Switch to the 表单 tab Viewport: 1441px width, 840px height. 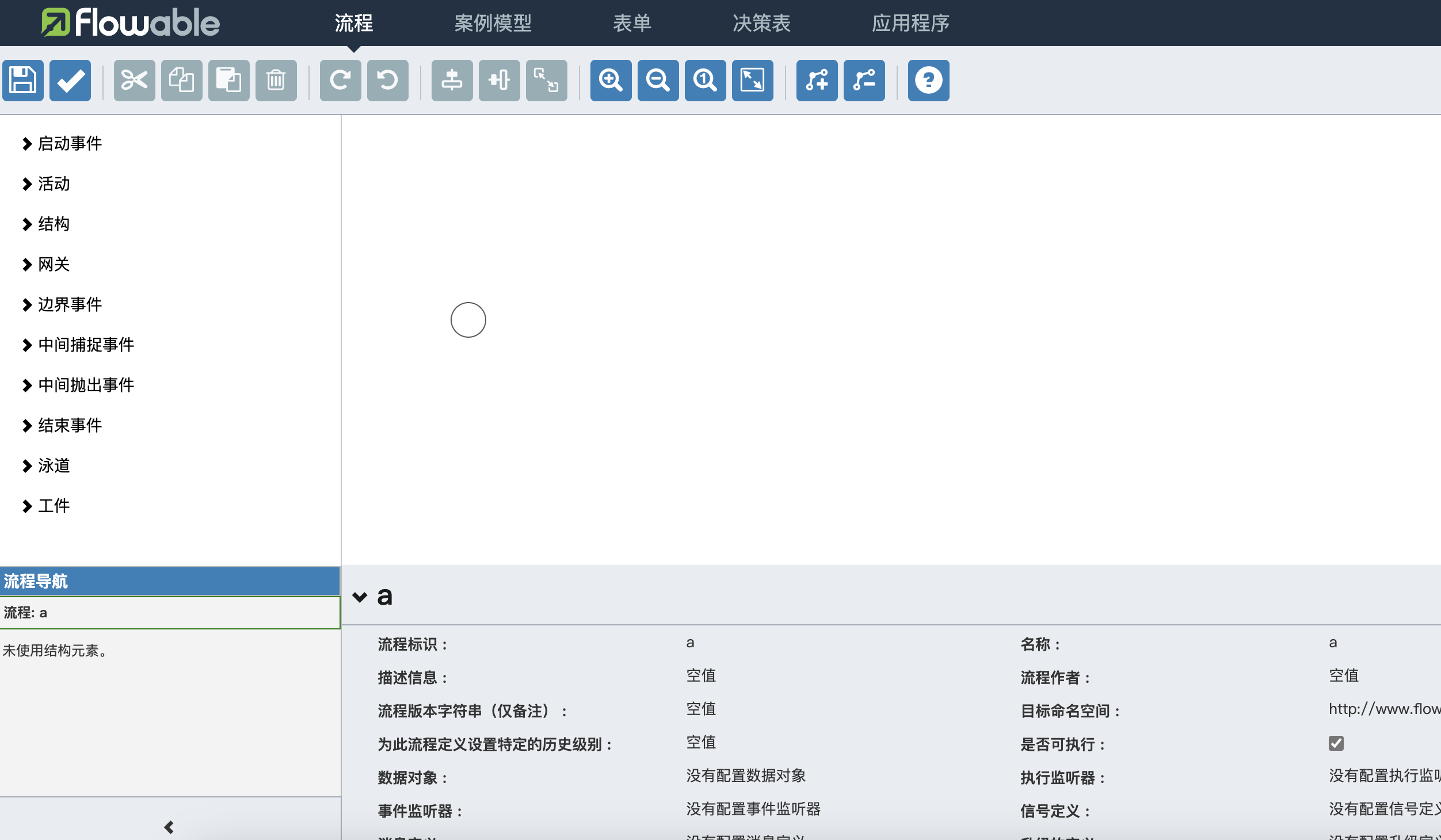tap(632, 23)
